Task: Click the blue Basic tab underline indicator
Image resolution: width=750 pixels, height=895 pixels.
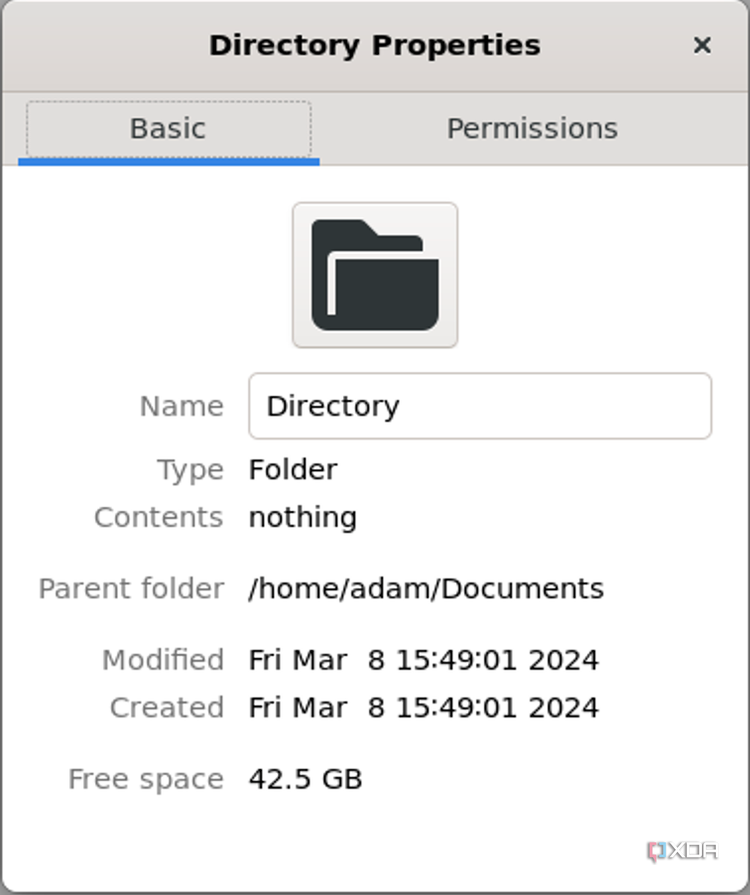Action: click(x=167, y=157)
